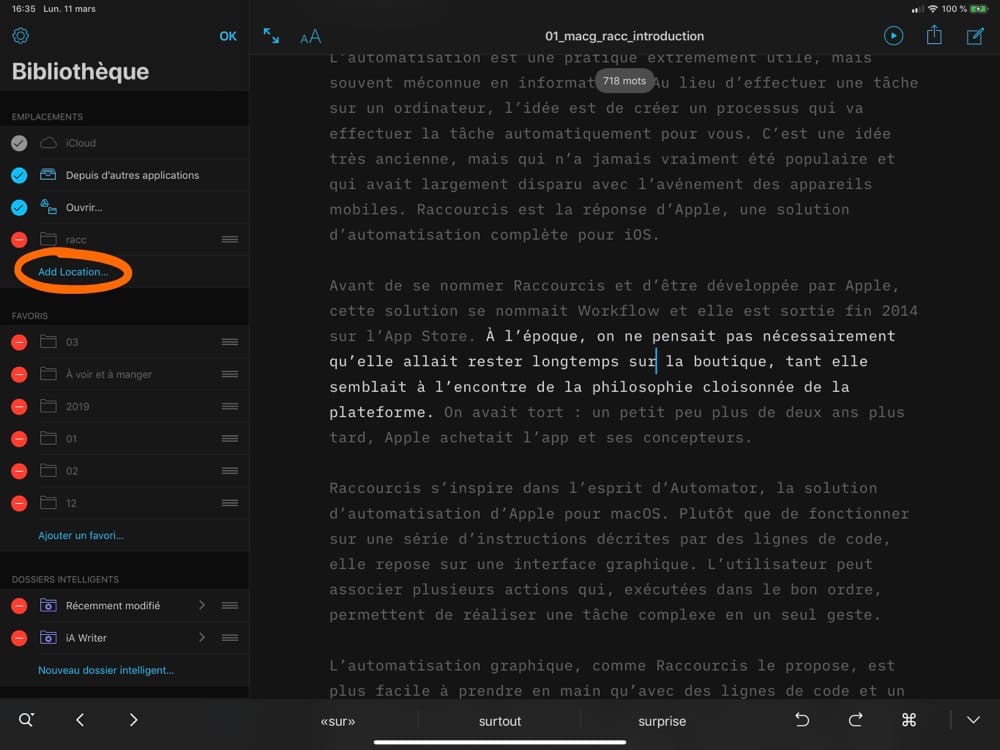Open the Récemment modifié smart folder
The height and width of the screenshot is (750, 1000).
coord(124,605)
